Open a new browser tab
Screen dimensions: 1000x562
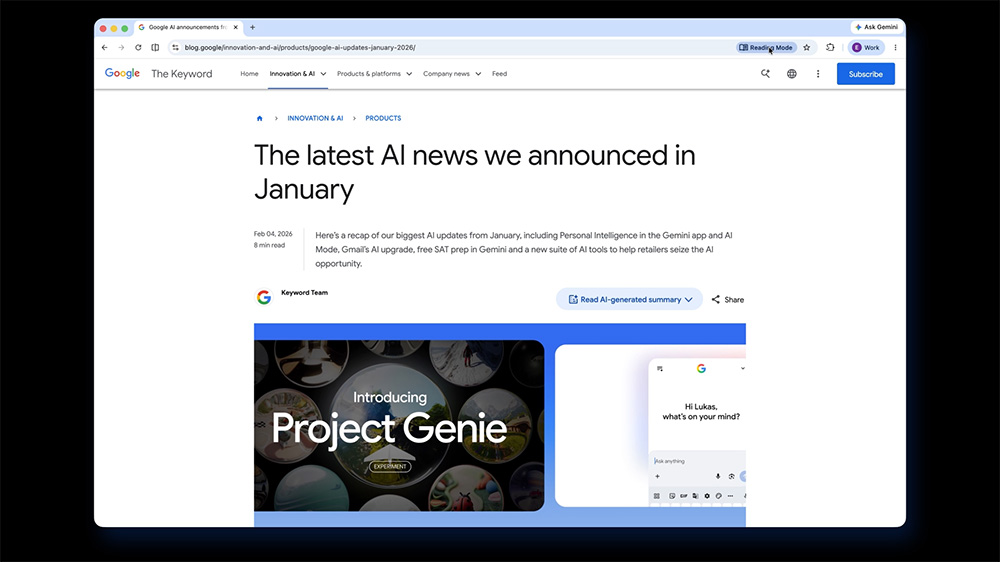click(252, 27)
